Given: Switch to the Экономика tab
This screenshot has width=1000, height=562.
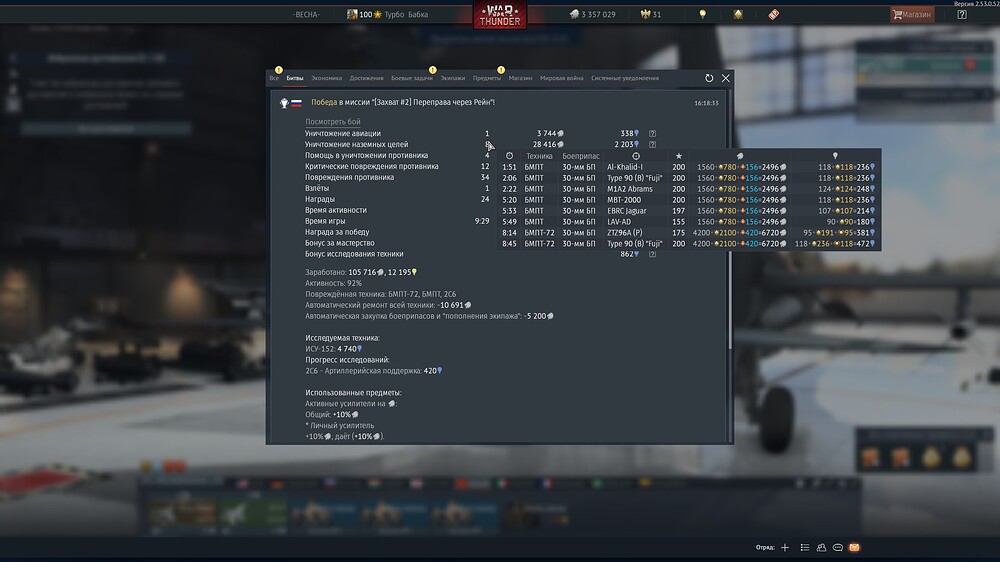Looking at the screenshot, I should click(326, 78).
